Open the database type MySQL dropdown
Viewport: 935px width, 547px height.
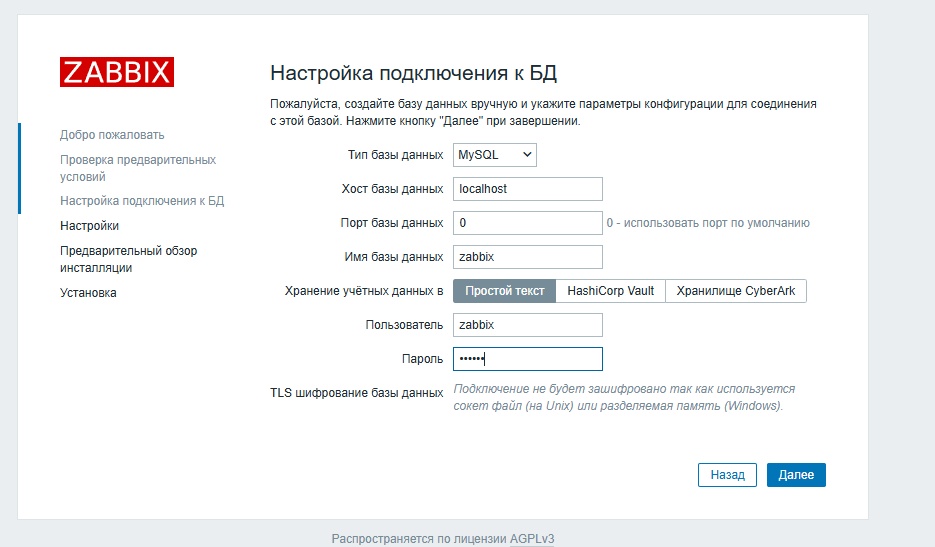(494, 155)
